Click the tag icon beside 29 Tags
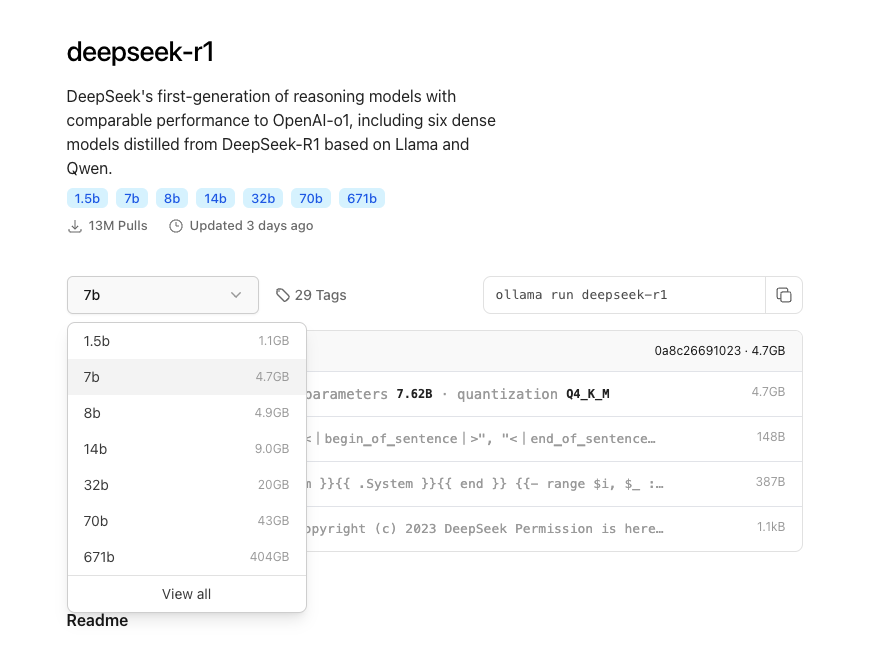This screenshot has height=658, width=877. (283, 295)
